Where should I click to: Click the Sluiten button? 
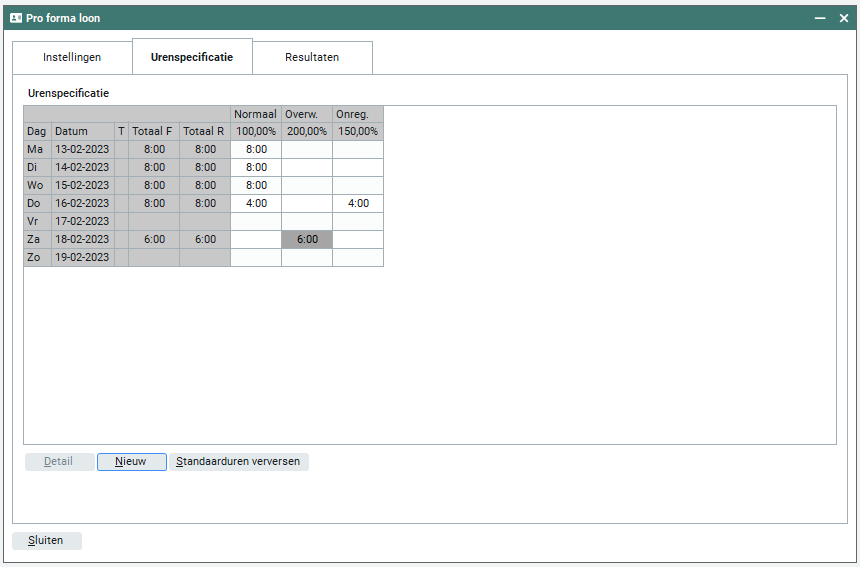click(x=46, y=541)
